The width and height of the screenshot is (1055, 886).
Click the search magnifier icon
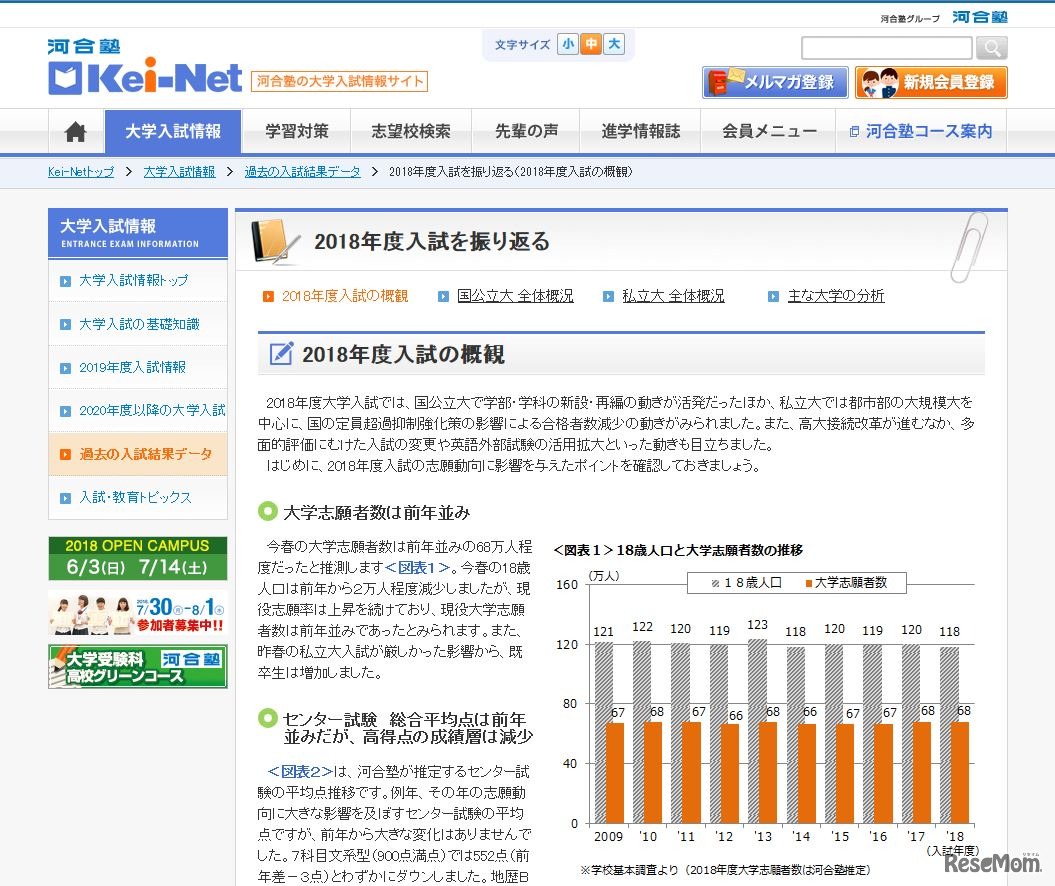point(991,47)
